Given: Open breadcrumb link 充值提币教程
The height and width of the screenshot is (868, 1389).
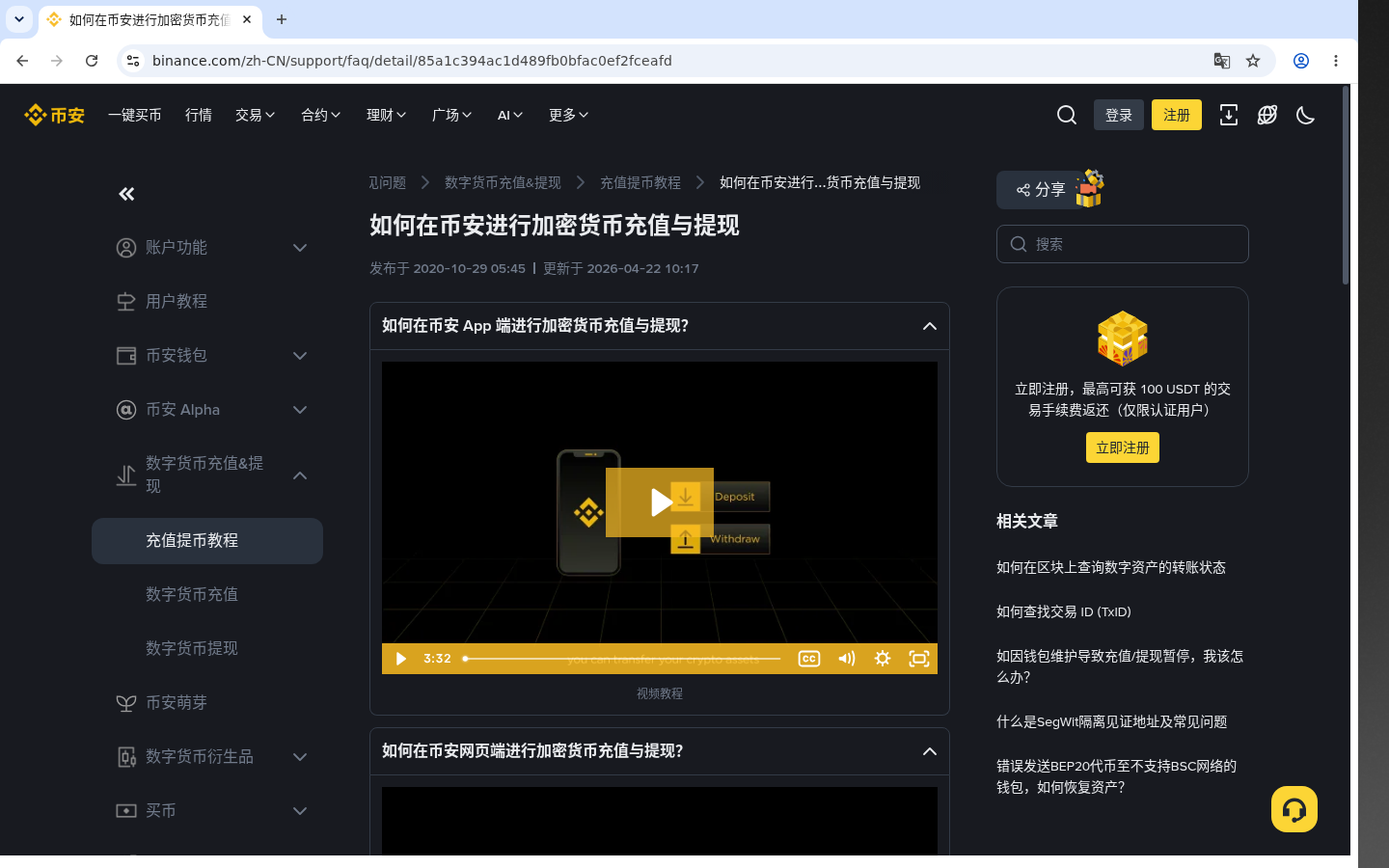Looking at the screenshot, I should 640,182.
